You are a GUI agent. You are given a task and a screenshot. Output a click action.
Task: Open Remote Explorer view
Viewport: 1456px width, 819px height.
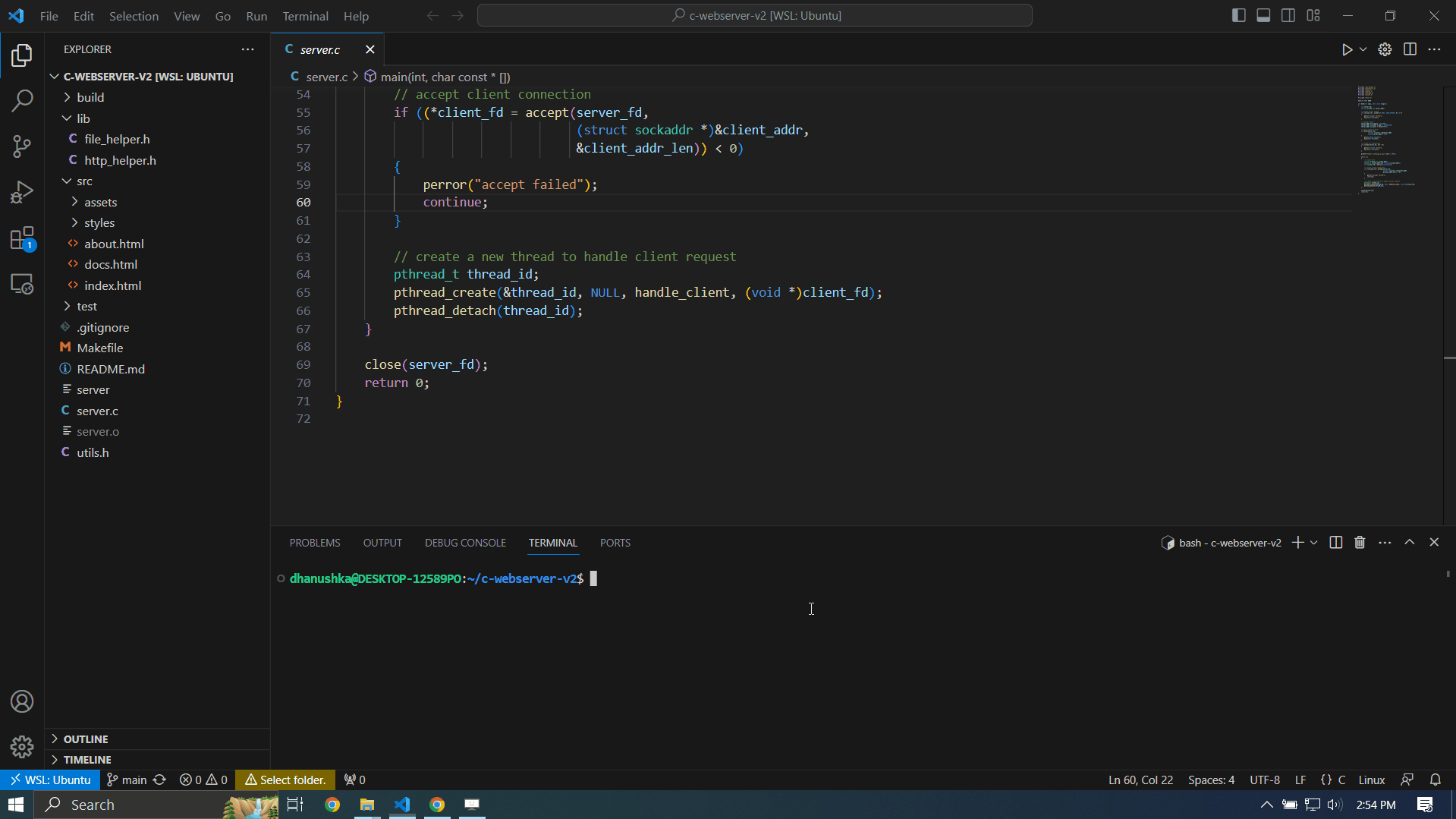tap(22, 284)
